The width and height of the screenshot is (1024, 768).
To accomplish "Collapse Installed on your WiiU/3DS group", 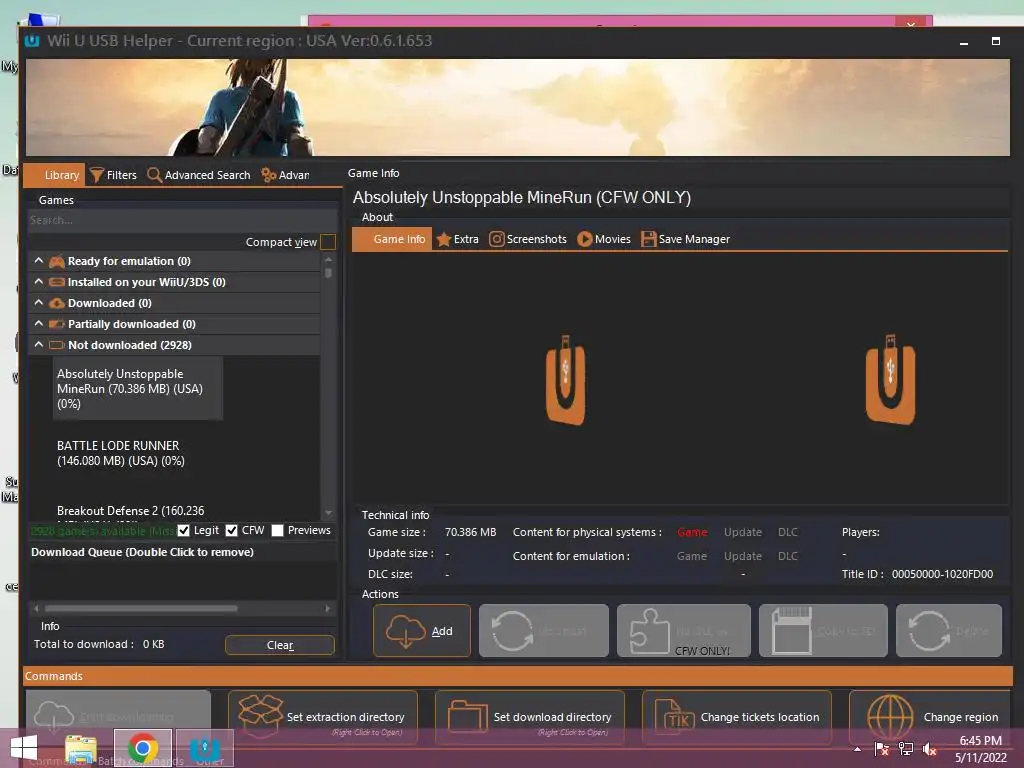I will click(x=39, y=281).
